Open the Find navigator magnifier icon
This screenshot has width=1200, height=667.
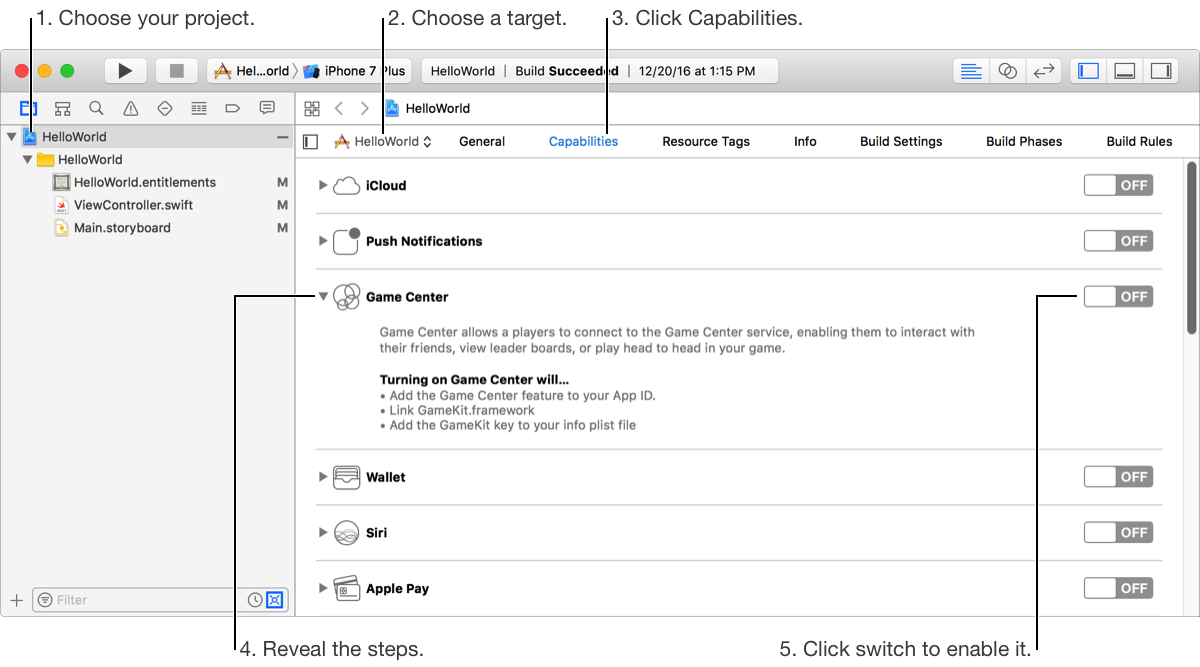(x=96, y=108)
